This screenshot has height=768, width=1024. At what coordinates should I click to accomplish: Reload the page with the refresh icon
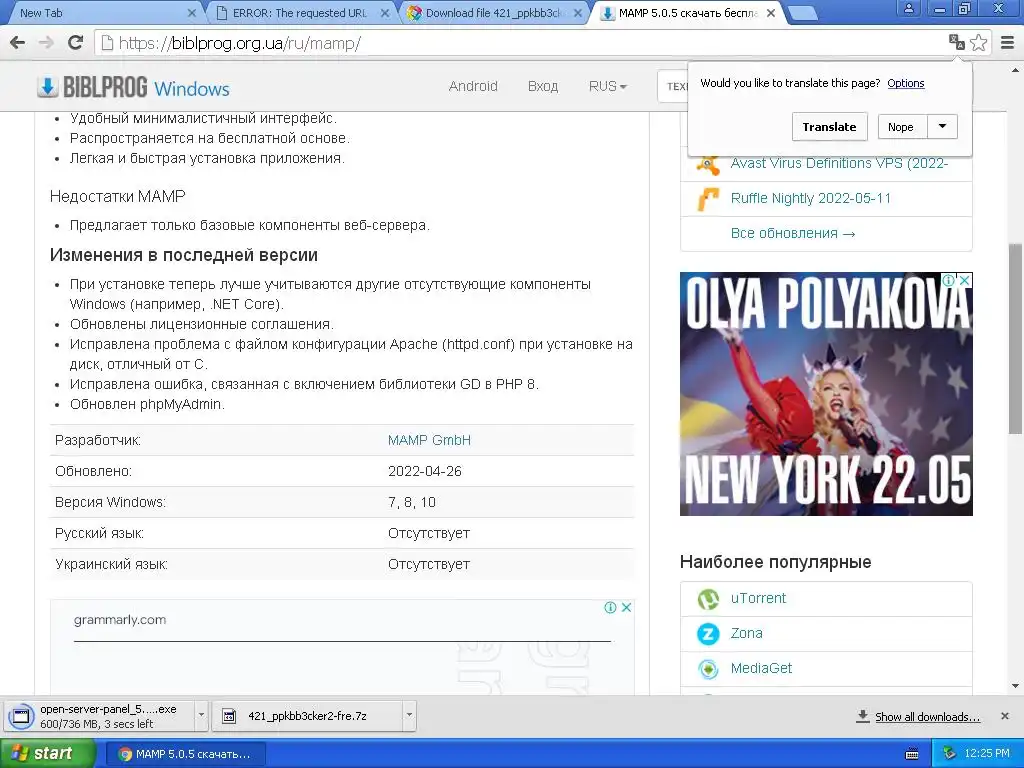point(76,43)
